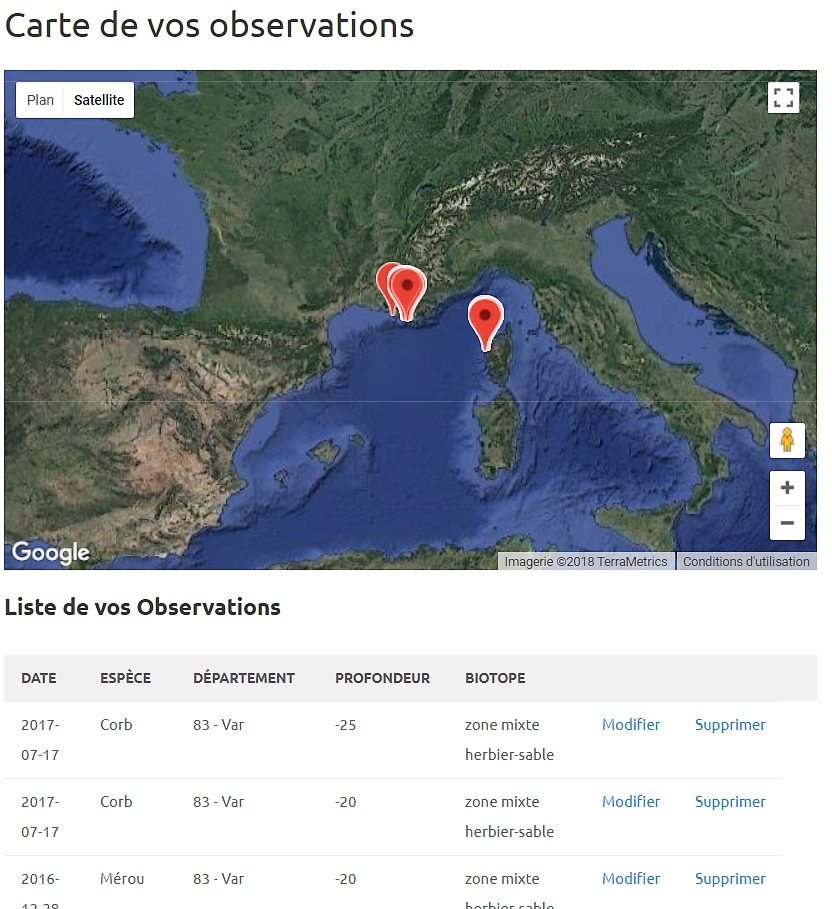Image resolution: width=832 pixels, height=909 pixels.
Task: Select the -25 depth value
Action: tap(346, 725)
